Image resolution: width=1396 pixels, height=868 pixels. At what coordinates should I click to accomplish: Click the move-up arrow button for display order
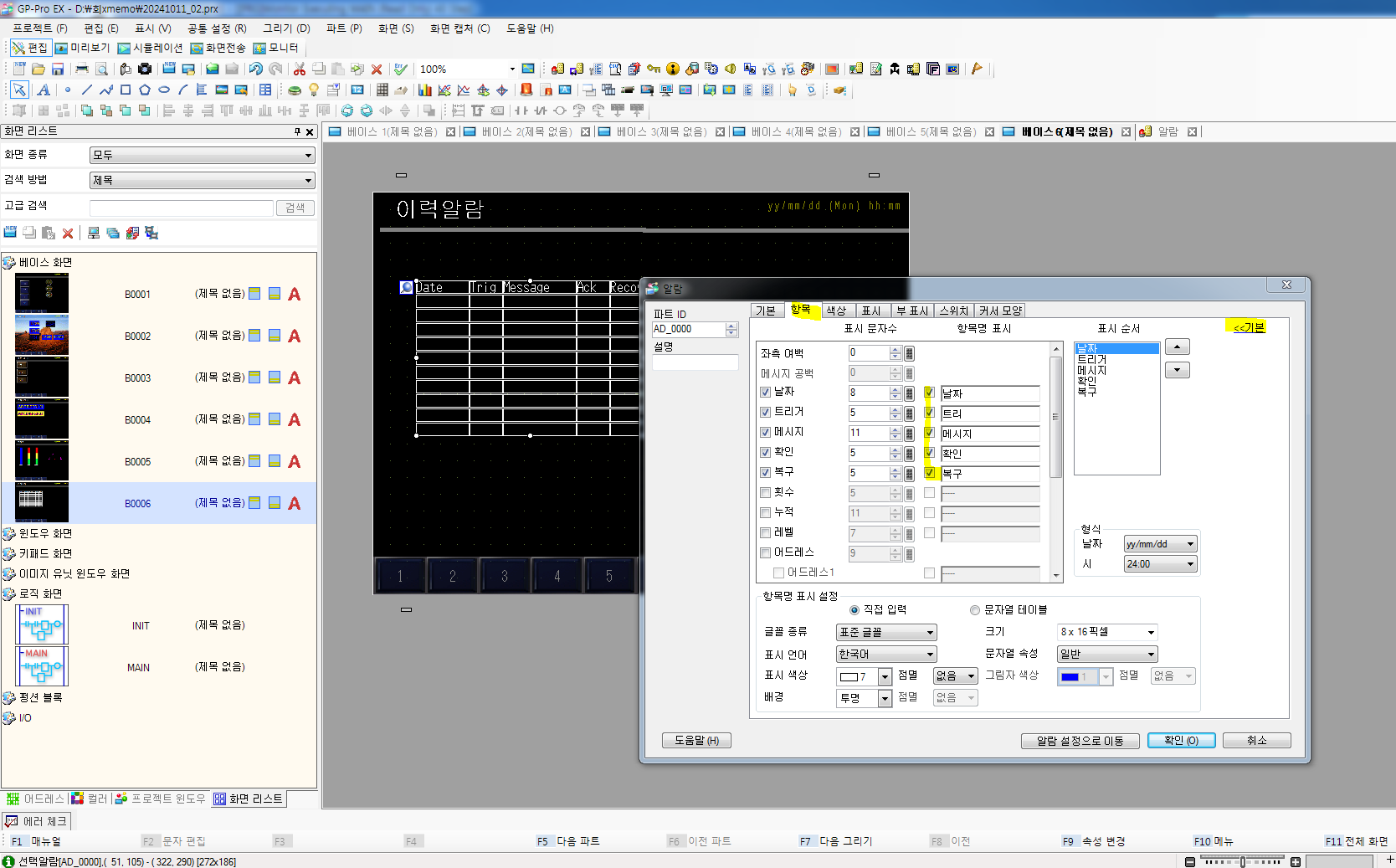pyautogui.click(x=1177, y=347)
